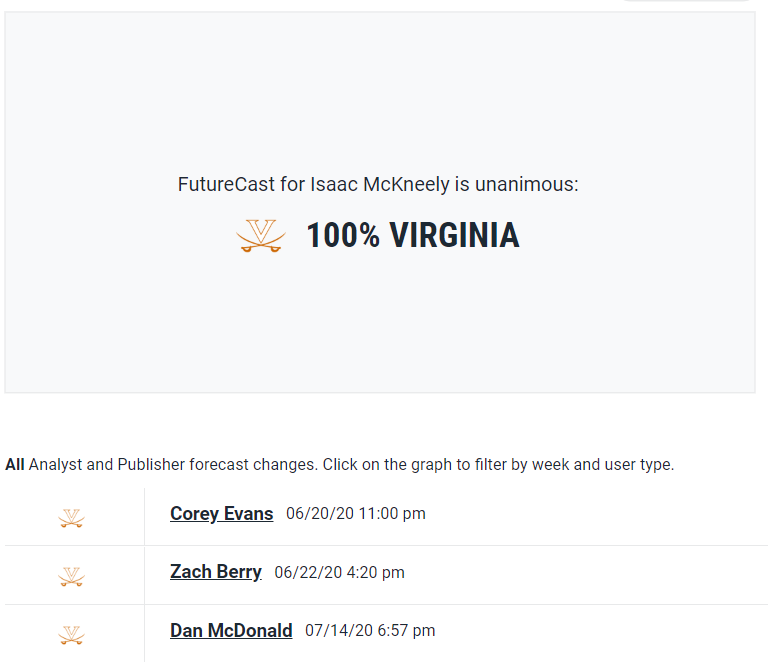Open Dan McDonald analyst profile link
The height and width of the screenshot is (664, 768).
[x=231, y=631]
